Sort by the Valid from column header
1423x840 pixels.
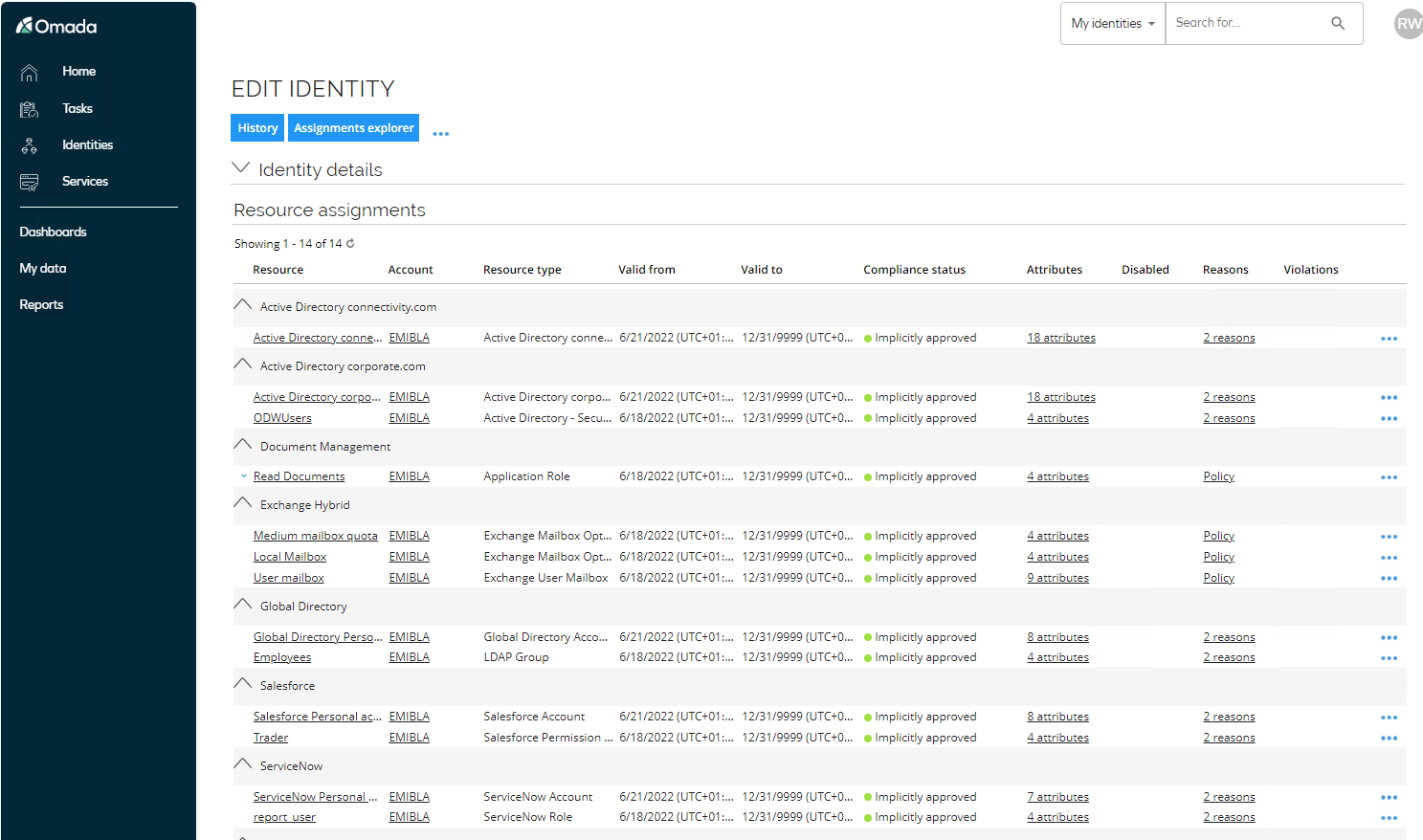click(647, 270)
